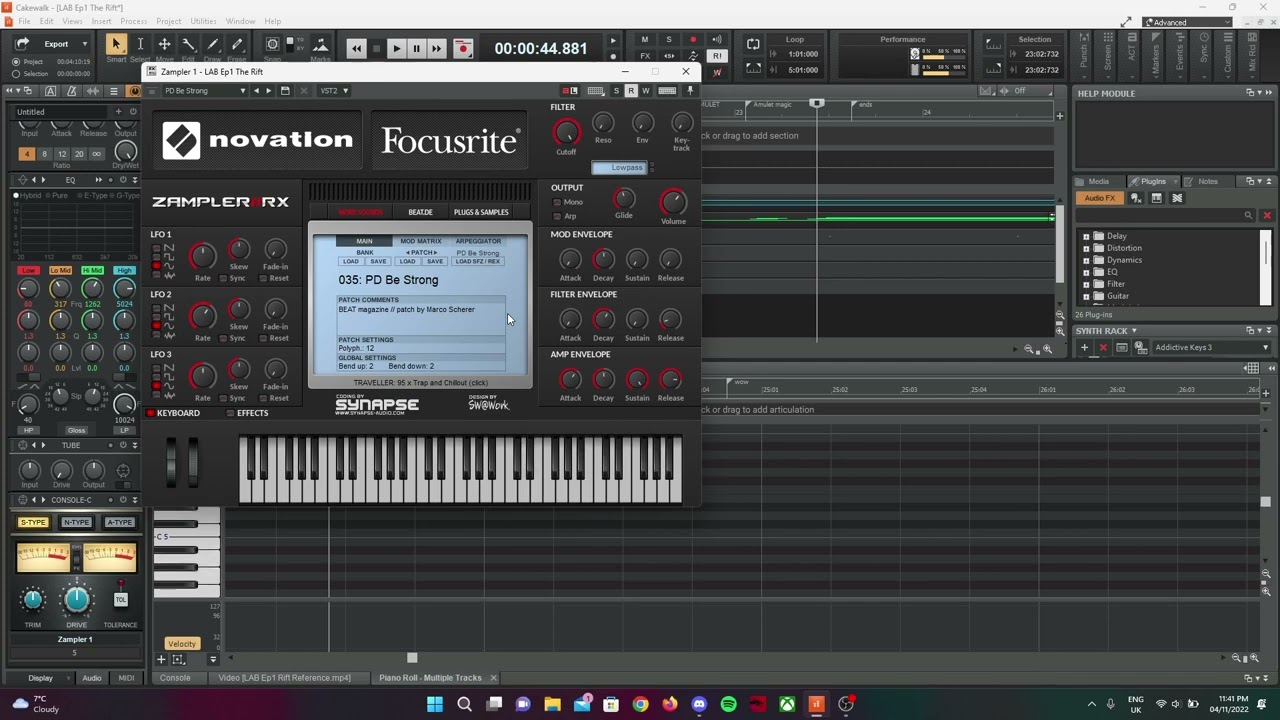Select the Draw tool pencil icon

[212, 44]
